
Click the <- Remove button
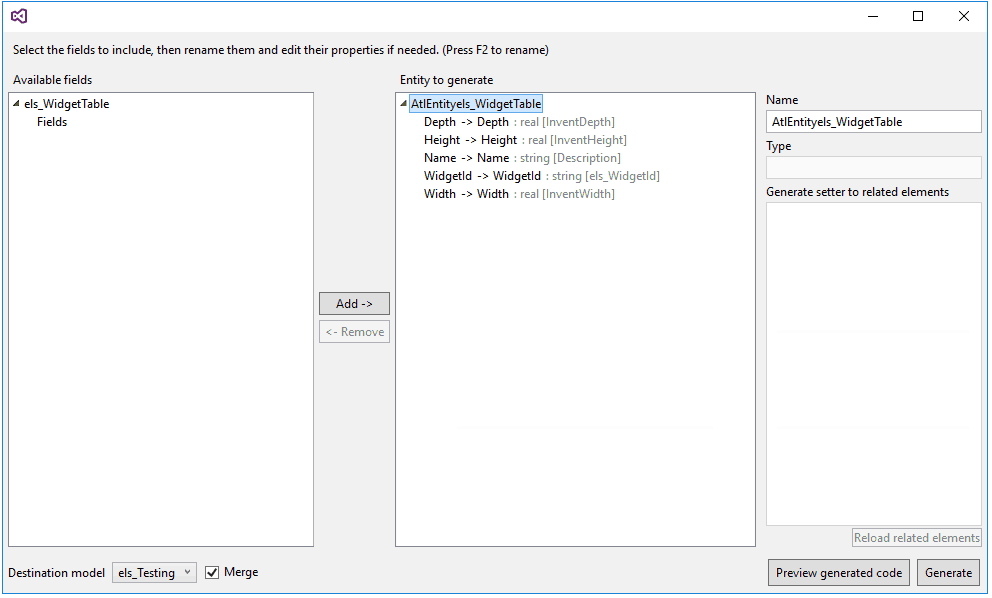click(x=354, y=332)
